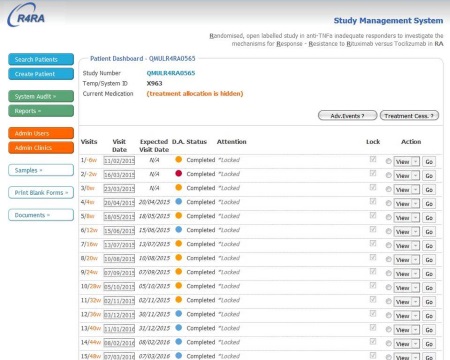Click Go button for visit 3/0w
Image resolution: width=450 pixels, height=360 pixels.
pos(429,190)
